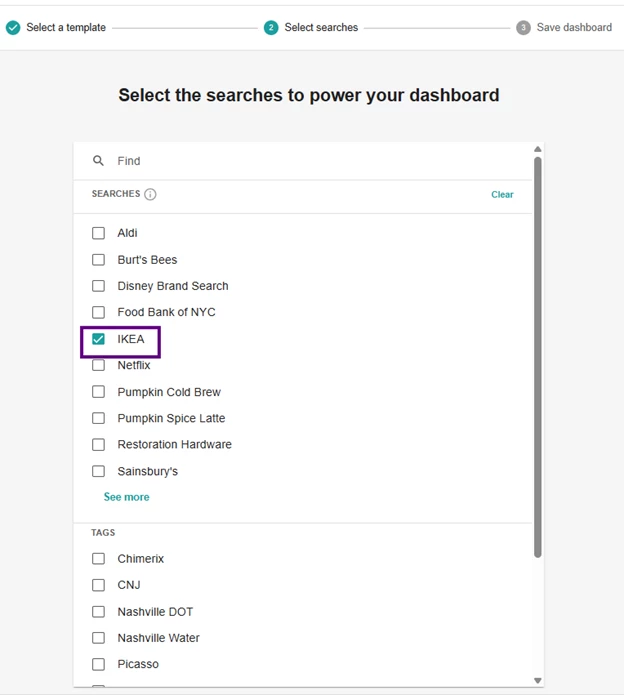624x695 pixels.
Task: Click the step 3 circle icon
Action: pos(523,27)
